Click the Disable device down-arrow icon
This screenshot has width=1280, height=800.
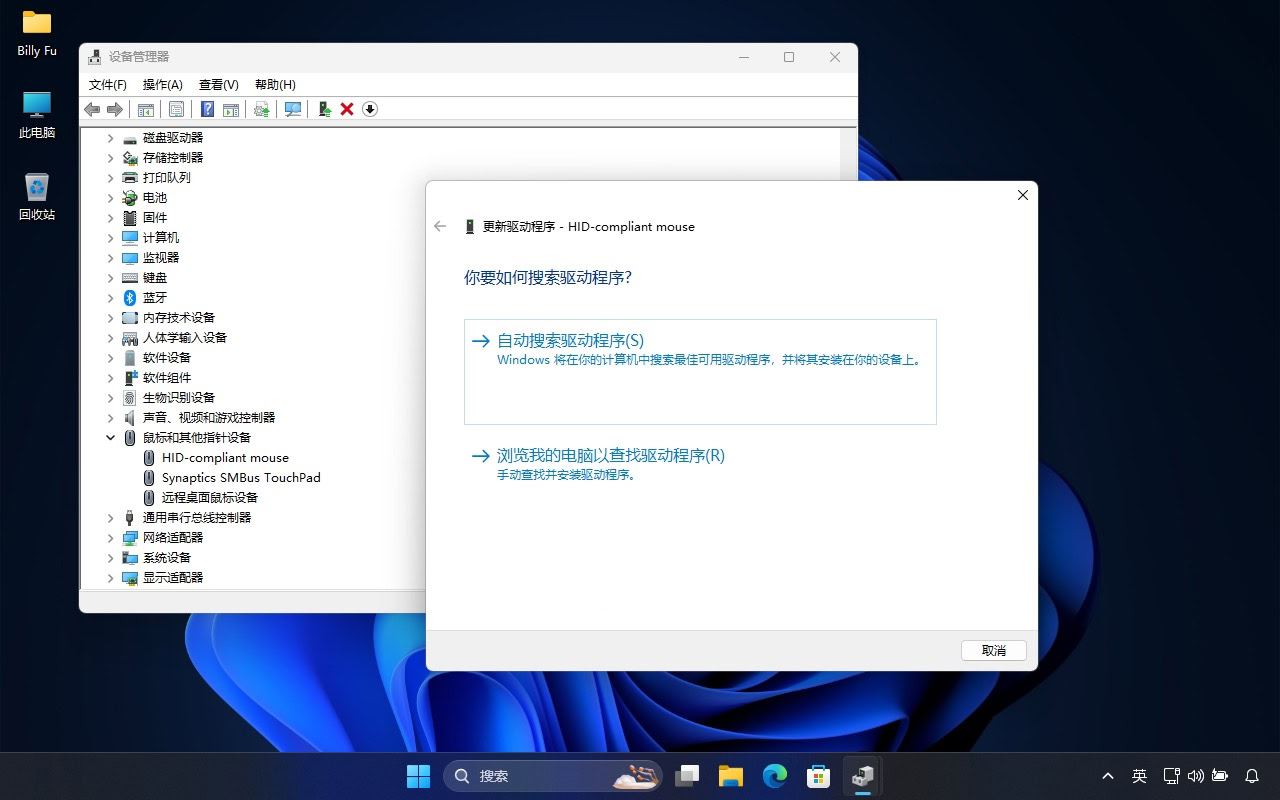pyautogui.click(x=370, y=109)
